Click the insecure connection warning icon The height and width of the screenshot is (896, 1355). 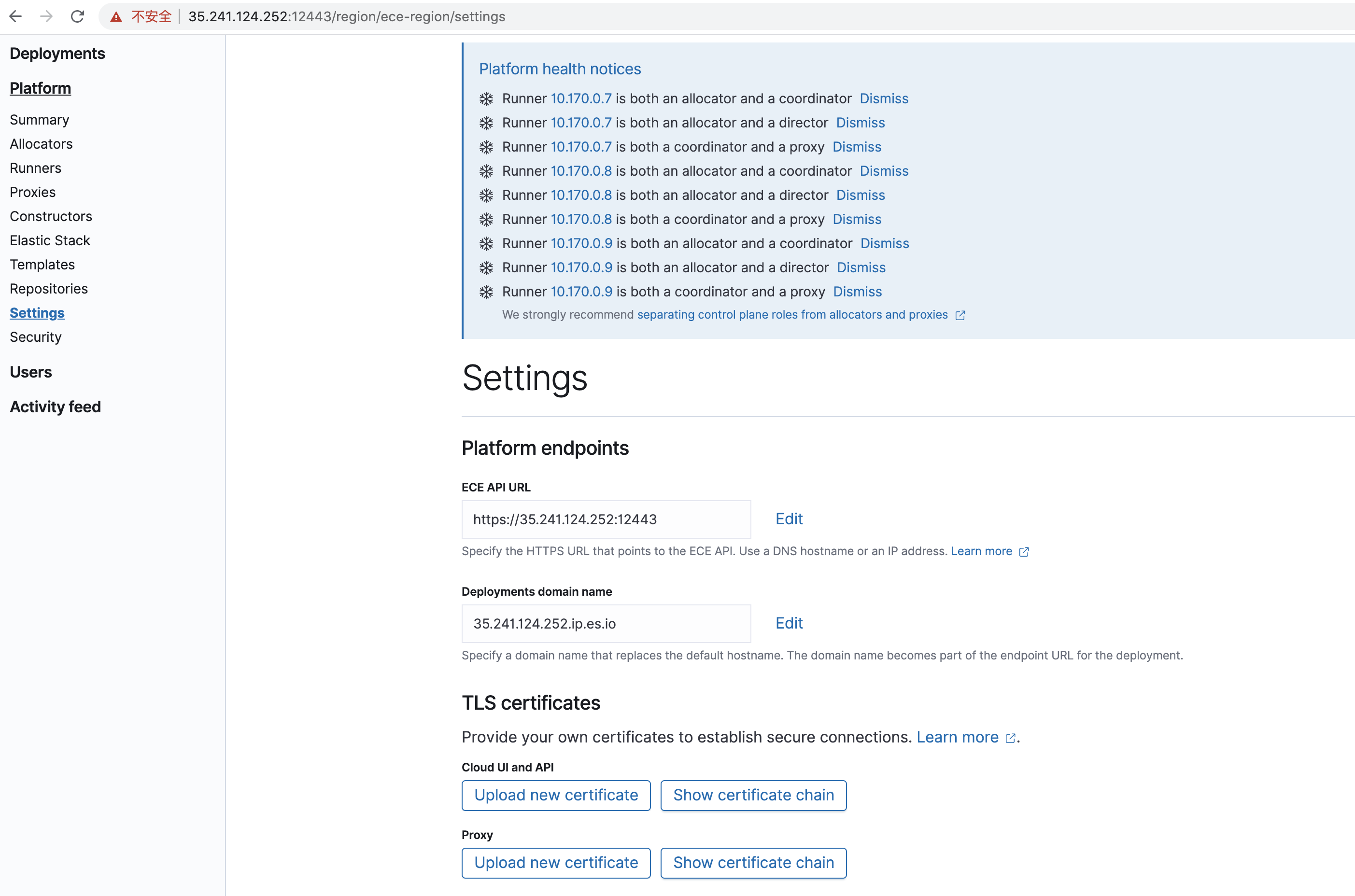coord(116,16)
